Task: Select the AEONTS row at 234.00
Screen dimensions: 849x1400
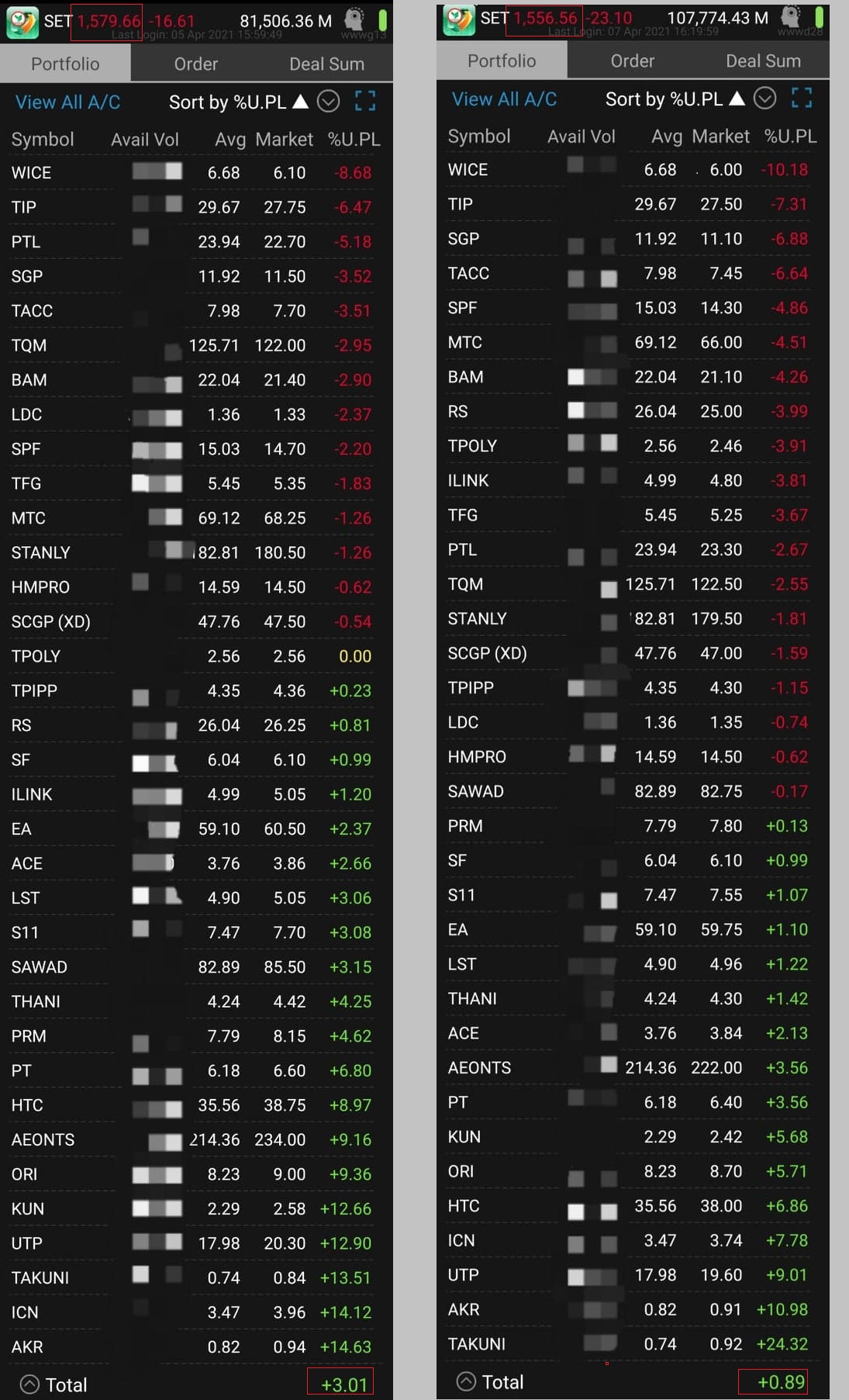Action: [194, 1139]
